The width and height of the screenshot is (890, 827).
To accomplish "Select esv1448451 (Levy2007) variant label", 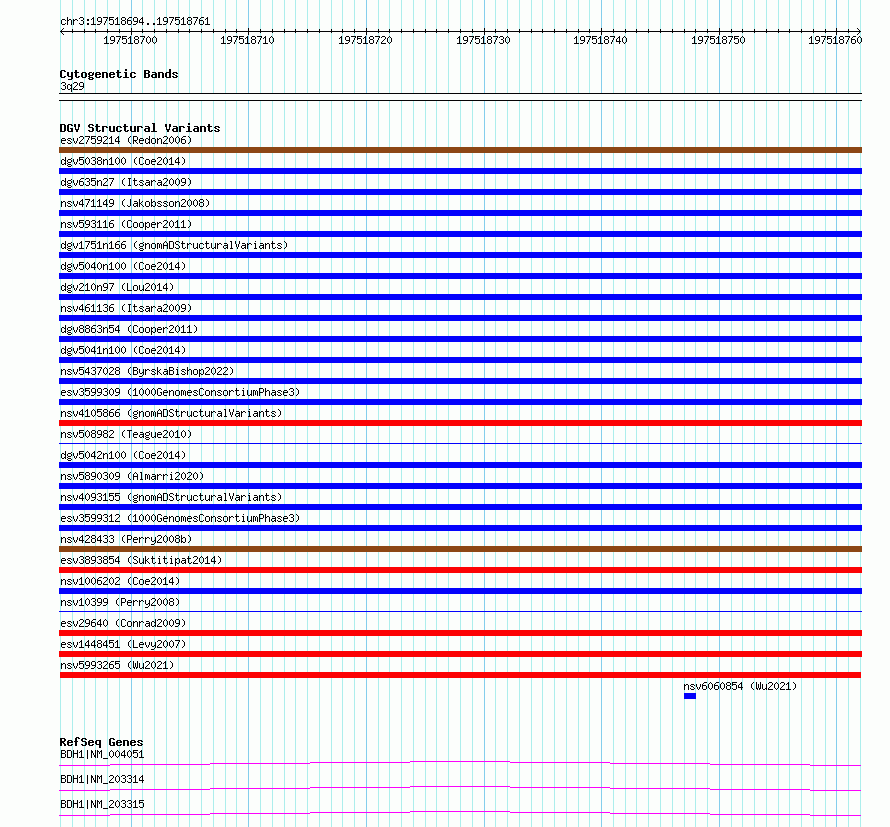I will (123, 644).
